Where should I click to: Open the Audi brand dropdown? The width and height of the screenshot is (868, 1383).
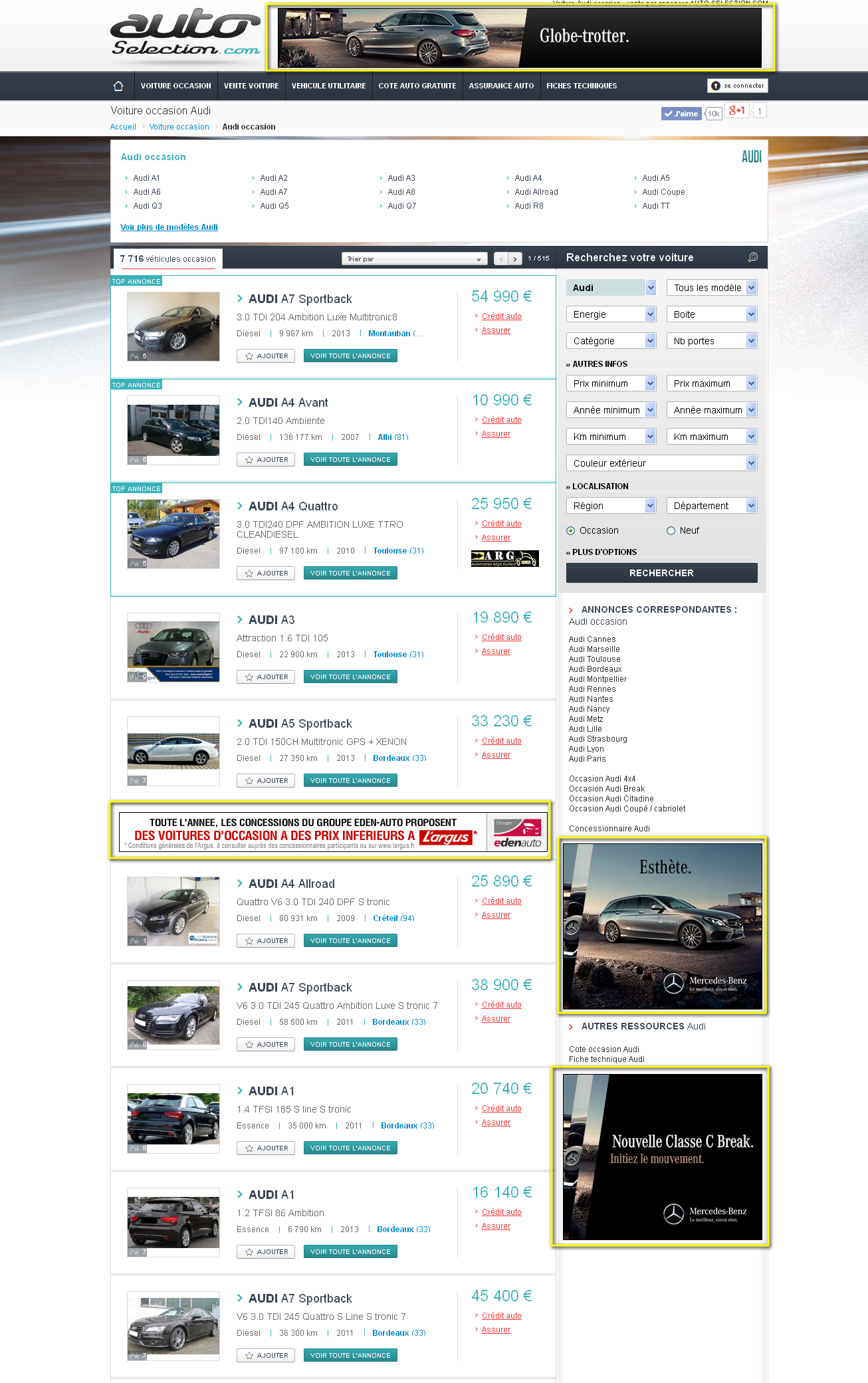[x=611, y=288]
